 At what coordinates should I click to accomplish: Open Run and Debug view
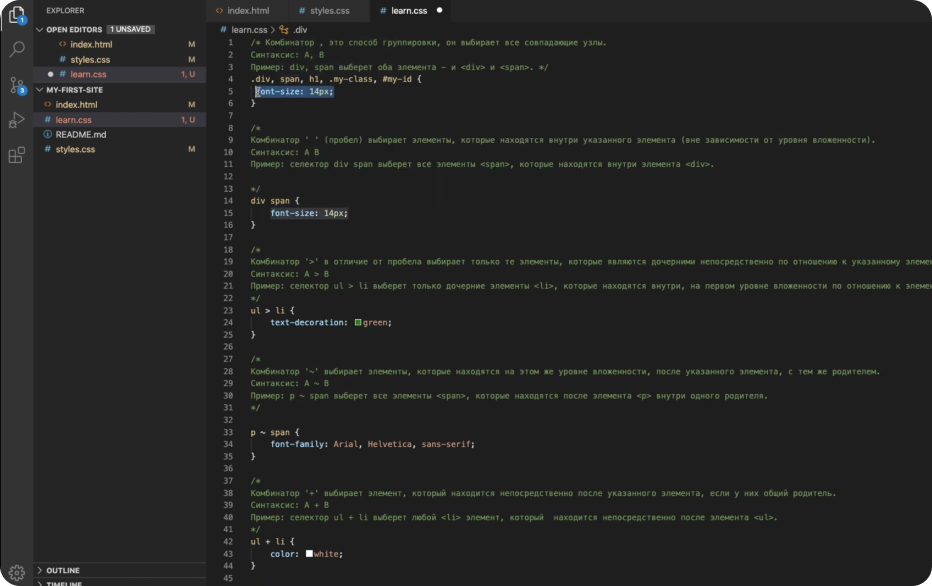coord(17,120)
